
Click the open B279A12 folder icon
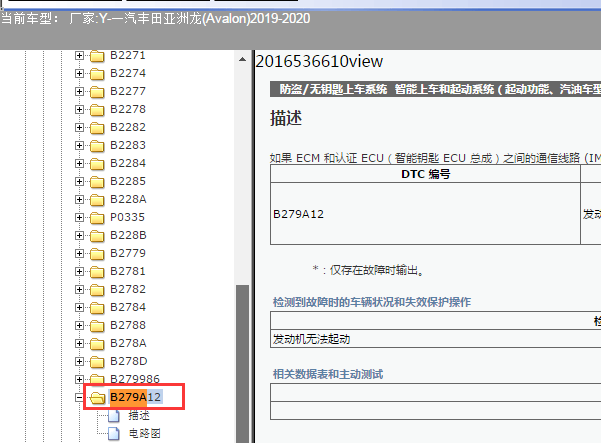click(97, 398)
